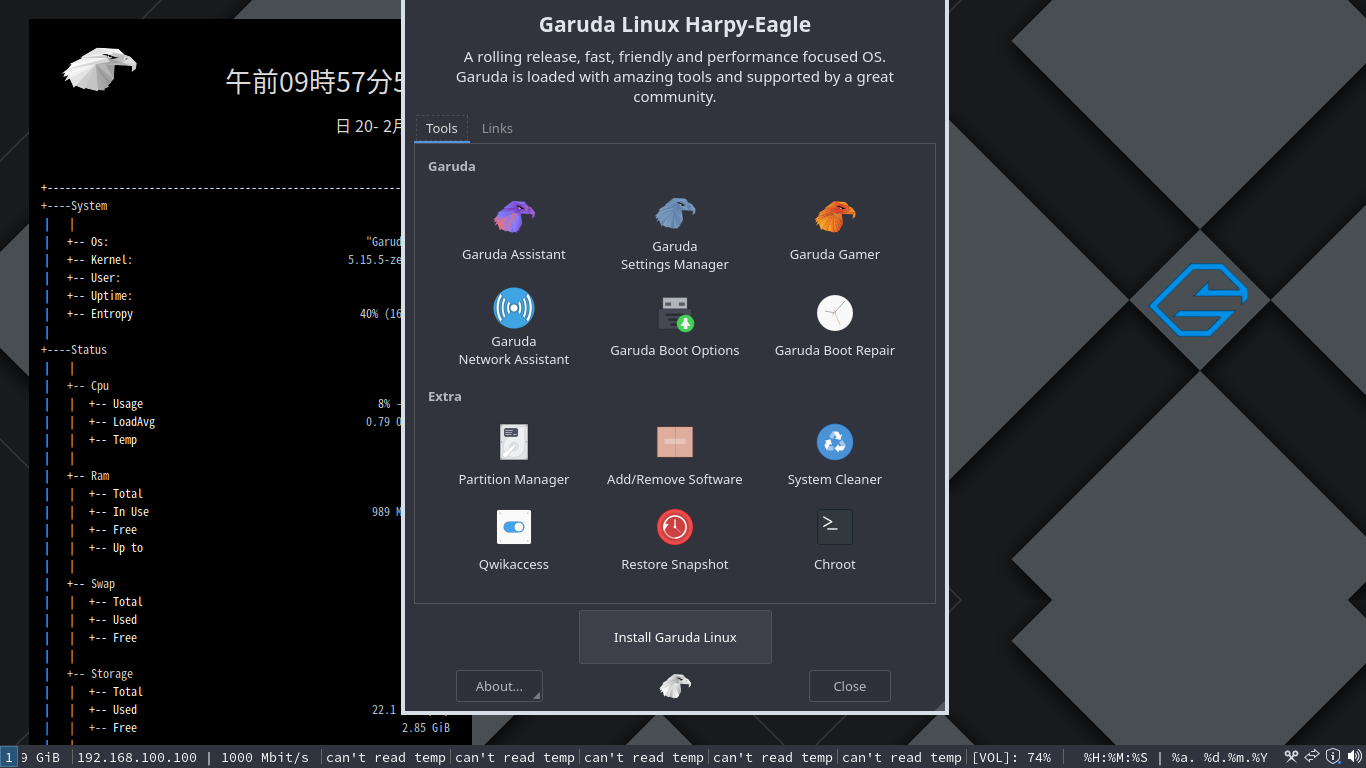Image resolution: width=1366 pixels, height=768 pixels.
Task: Launch Chroot terminal tool
Action: tap(835, 541)
